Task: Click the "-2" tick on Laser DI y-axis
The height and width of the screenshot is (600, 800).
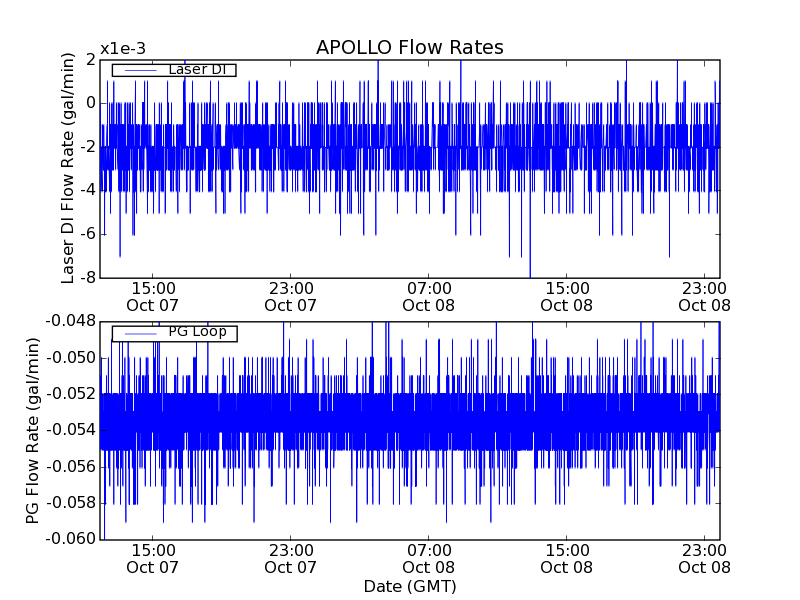Action: pyautogui.click(x=87, y=147)
